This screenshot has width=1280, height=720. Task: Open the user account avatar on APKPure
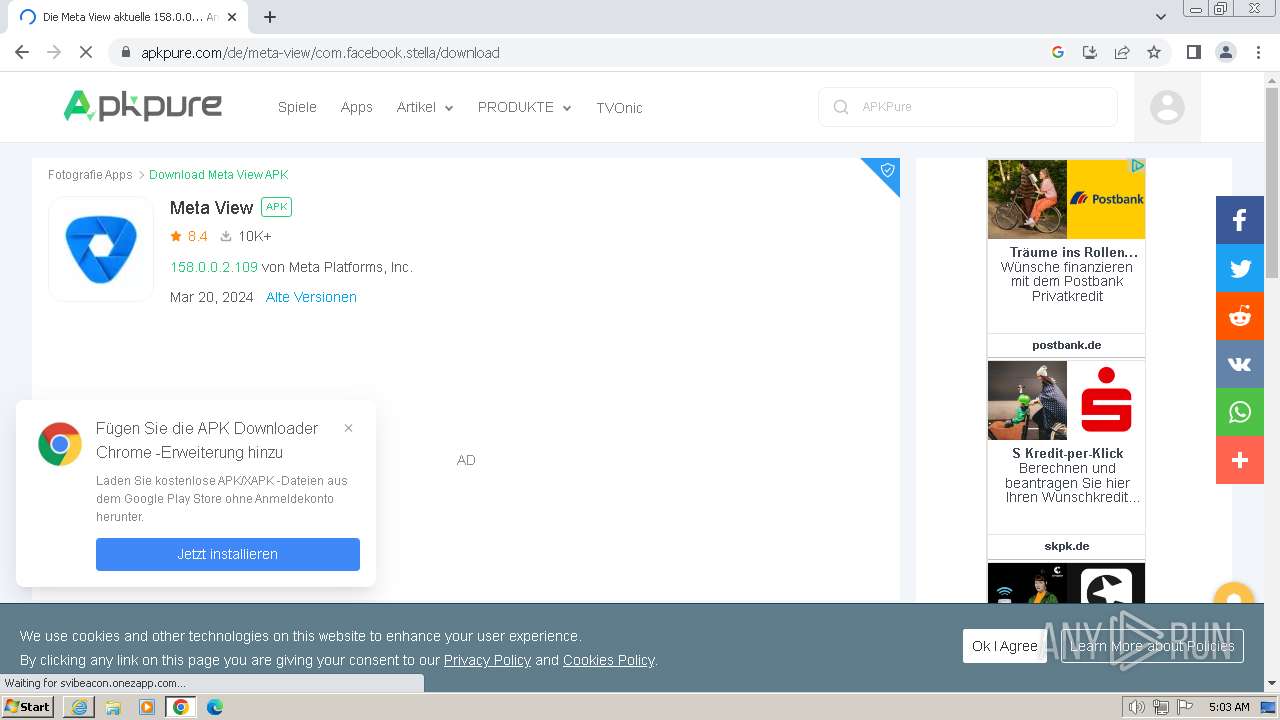[x=1167, y=107]
